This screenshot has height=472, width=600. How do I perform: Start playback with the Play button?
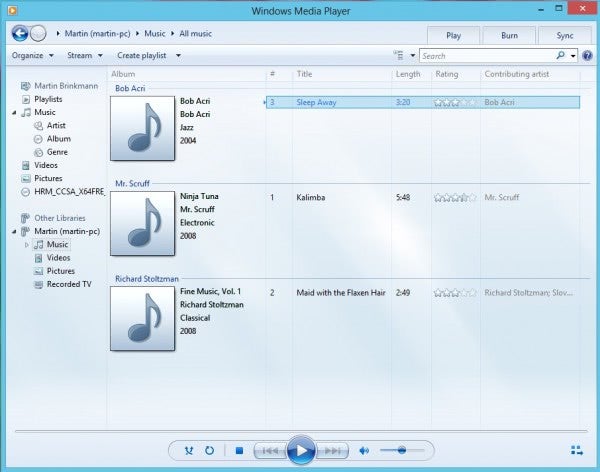301,451
